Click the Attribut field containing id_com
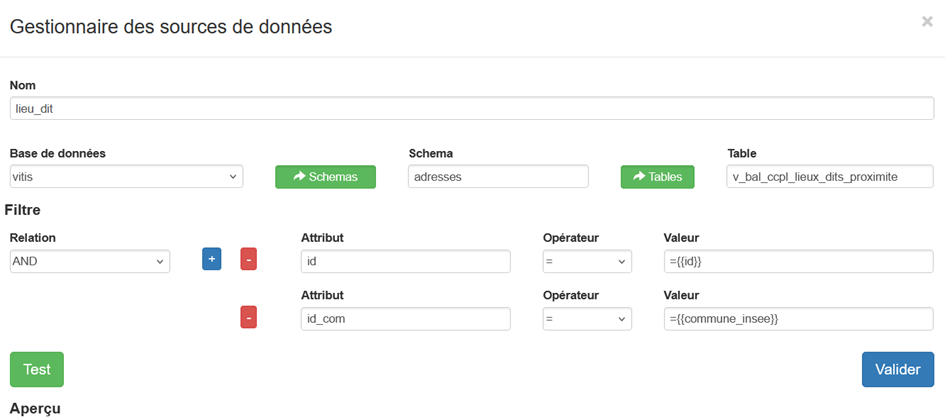945x417 pixels. pyautogui.click(x=405, y=318)
